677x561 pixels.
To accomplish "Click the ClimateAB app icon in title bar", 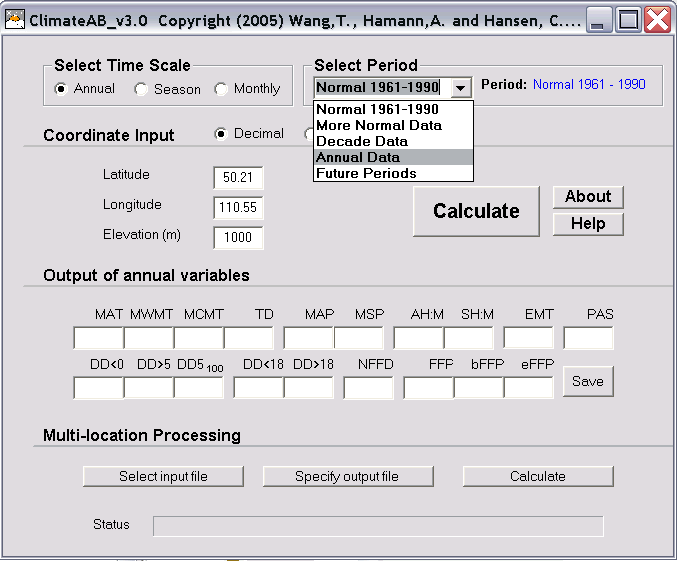I will coord(15,20).
